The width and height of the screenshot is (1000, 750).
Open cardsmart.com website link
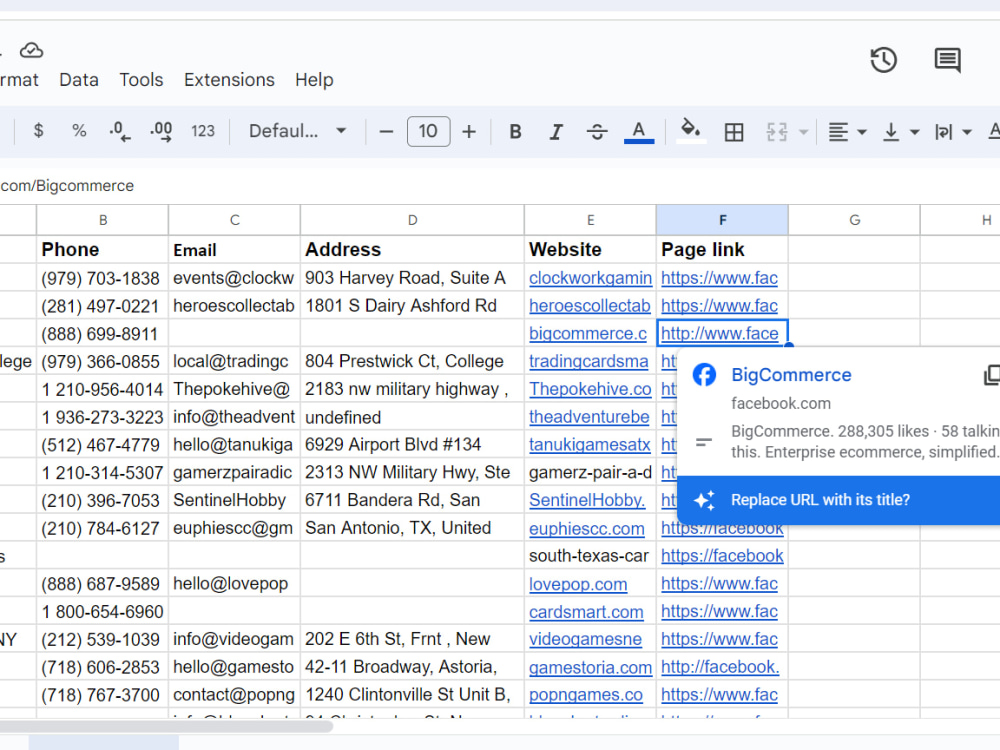pyautogui.click(x=586, y=612)
